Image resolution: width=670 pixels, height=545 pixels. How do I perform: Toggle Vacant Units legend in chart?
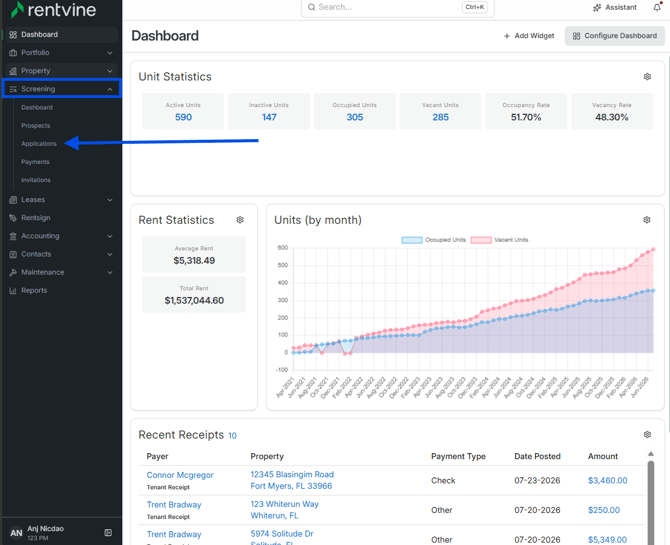coord(500,240)
